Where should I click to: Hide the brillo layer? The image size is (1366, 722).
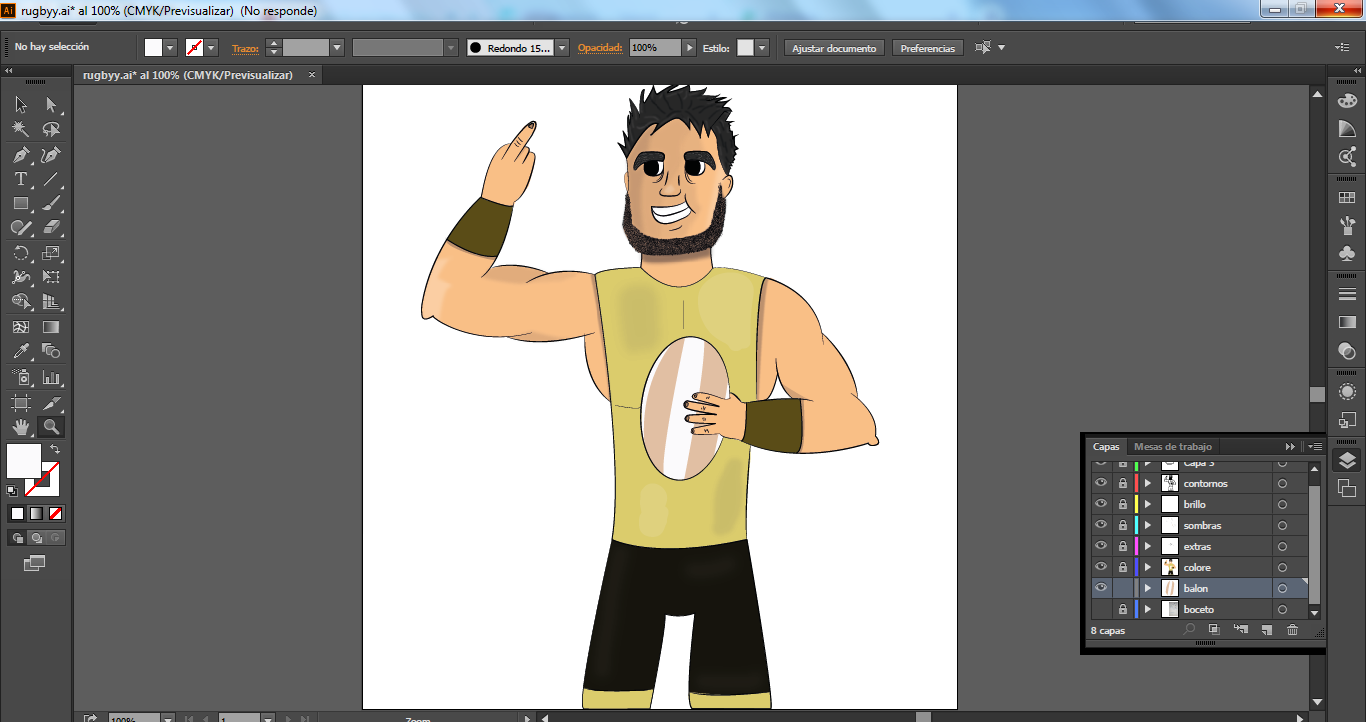(x=1101, y=504)
